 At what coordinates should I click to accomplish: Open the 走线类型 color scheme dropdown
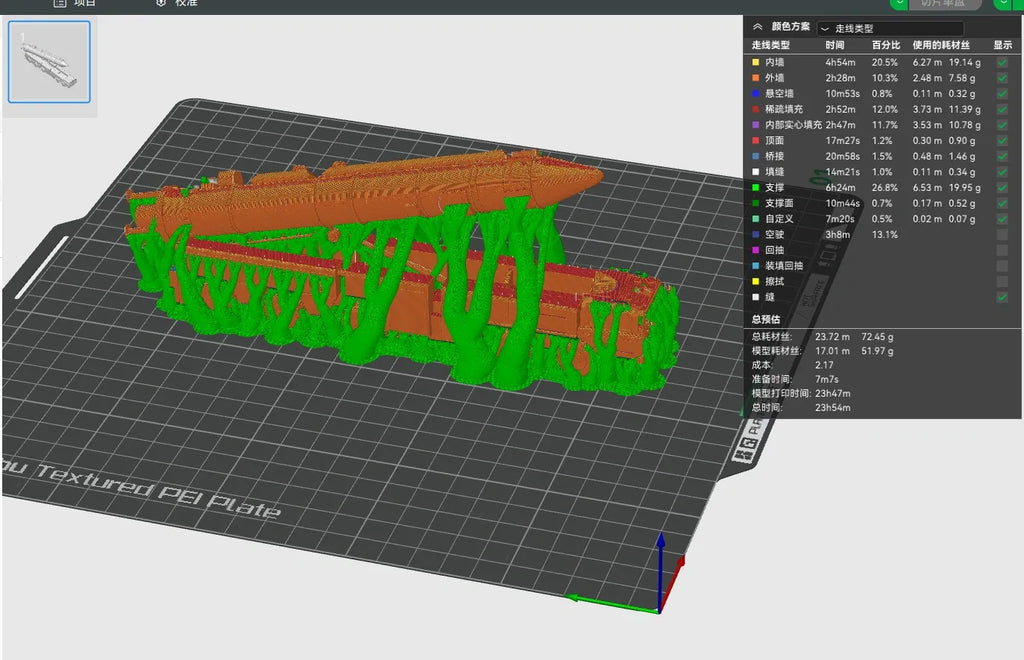[890, 28]
